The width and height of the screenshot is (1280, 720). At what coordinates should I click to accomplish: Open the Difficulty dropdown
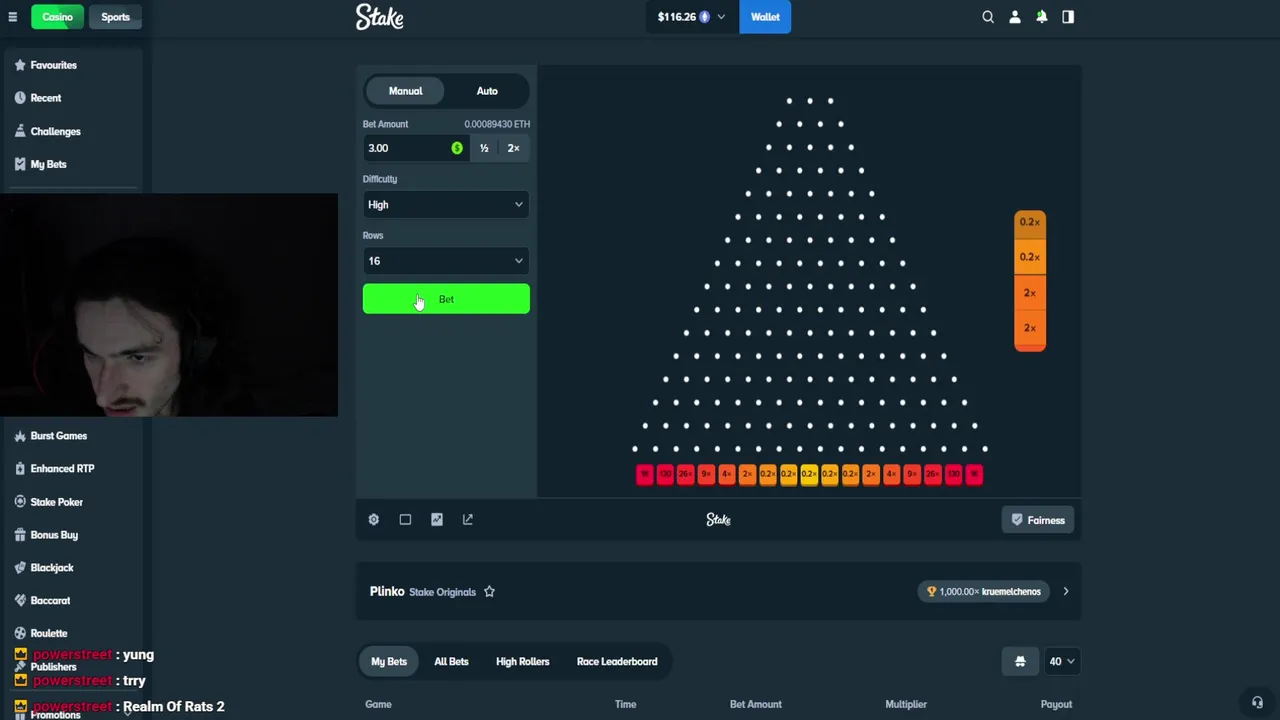pos(446,205)
